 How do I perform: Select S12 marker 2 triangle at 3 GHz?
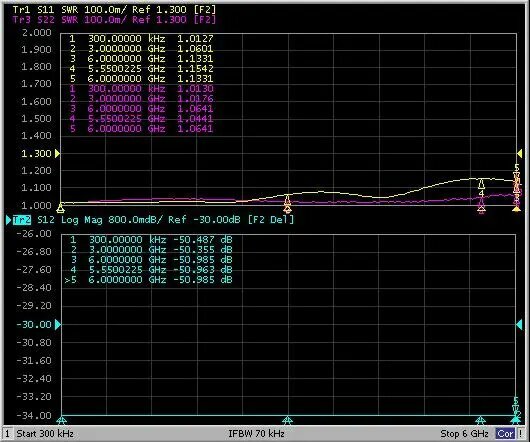287,420
